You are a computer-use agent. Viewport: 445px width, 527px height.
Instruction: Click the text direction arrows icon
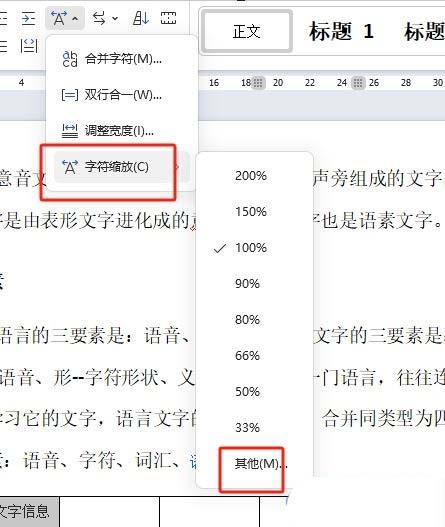99,18
